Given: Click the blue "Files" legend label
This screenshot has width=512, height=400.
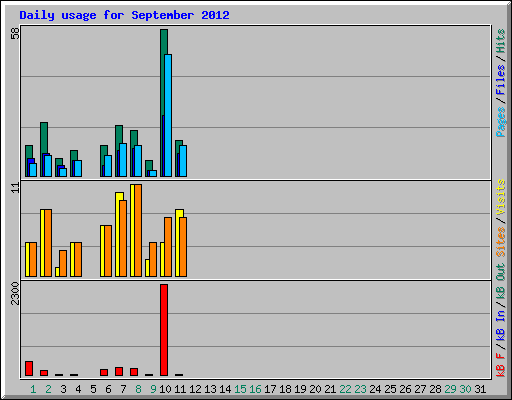Looking at the screenshot, I should (501, 79).
